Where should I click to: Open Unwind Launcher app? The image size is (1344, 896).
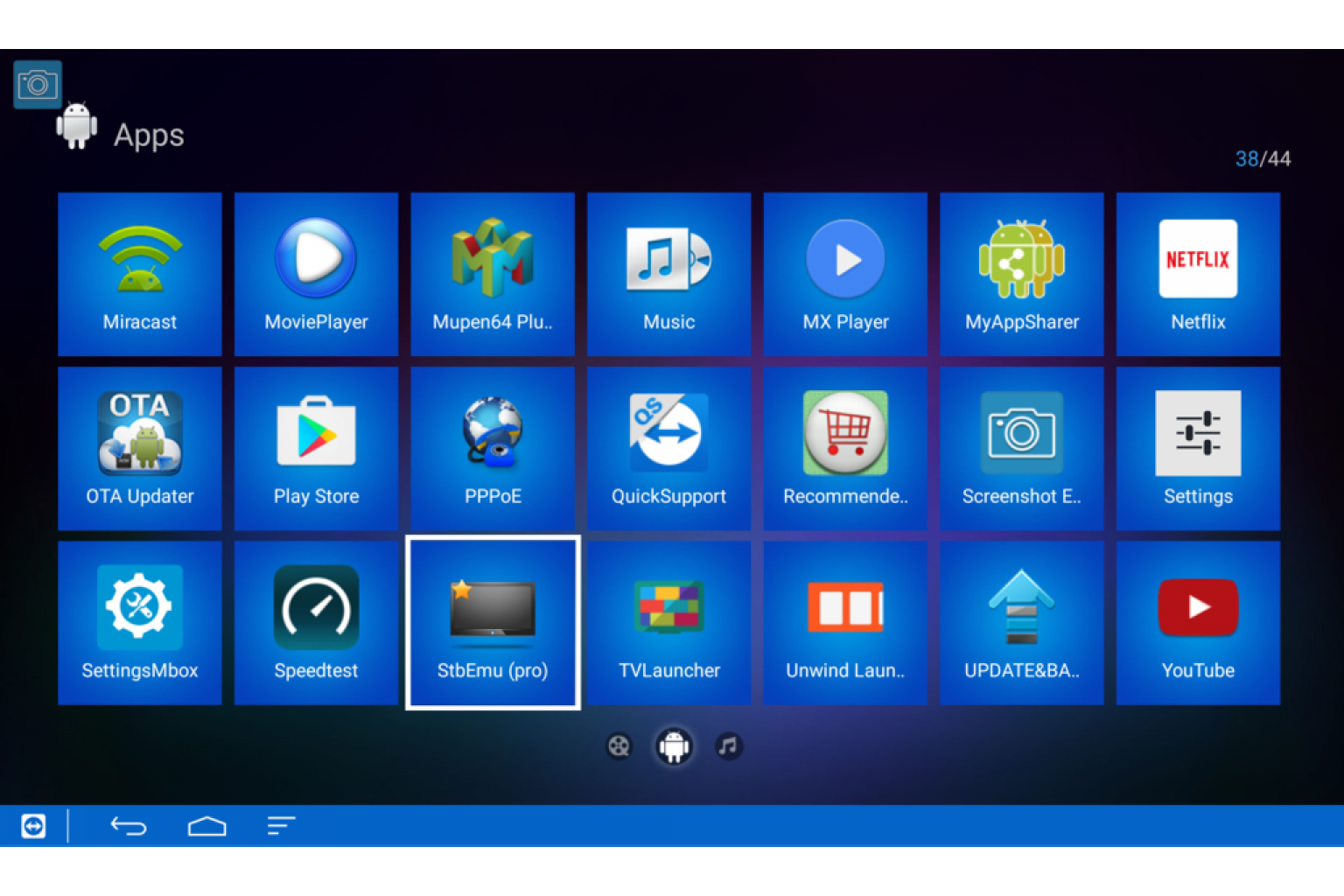845,622
